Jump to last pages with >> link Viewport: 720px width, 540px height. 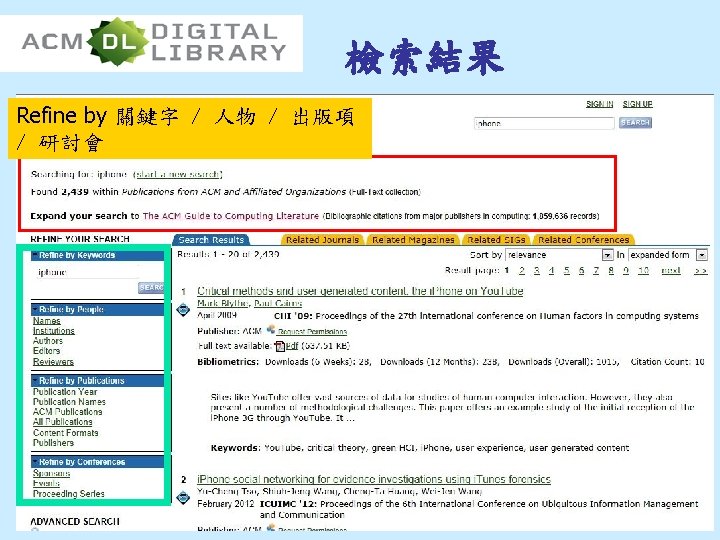tap(701, 270)
